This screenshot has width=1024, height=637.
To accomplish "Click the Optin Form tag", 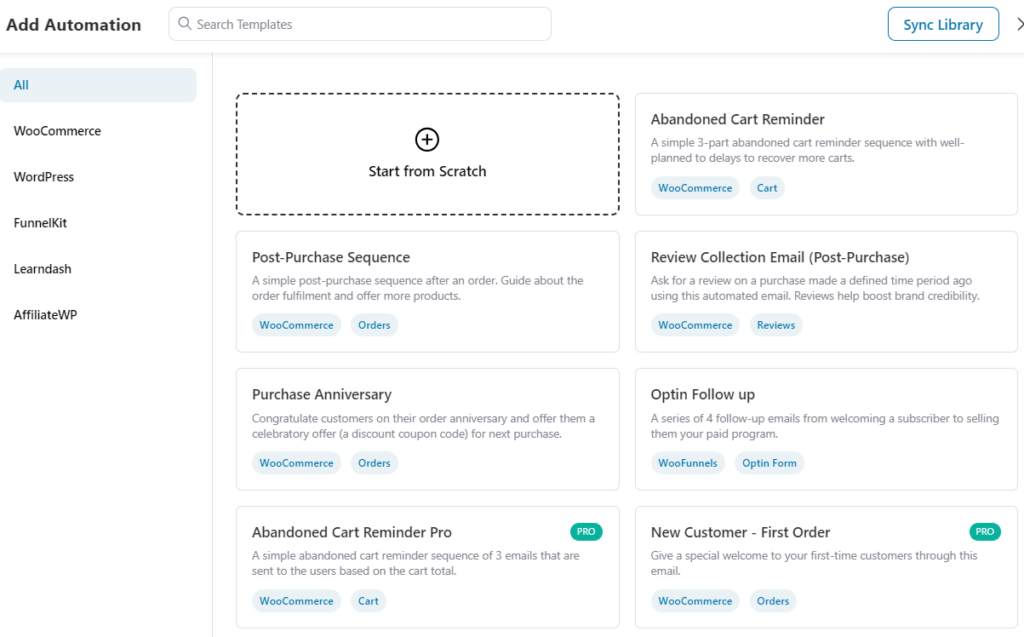I will pos(769,463).
